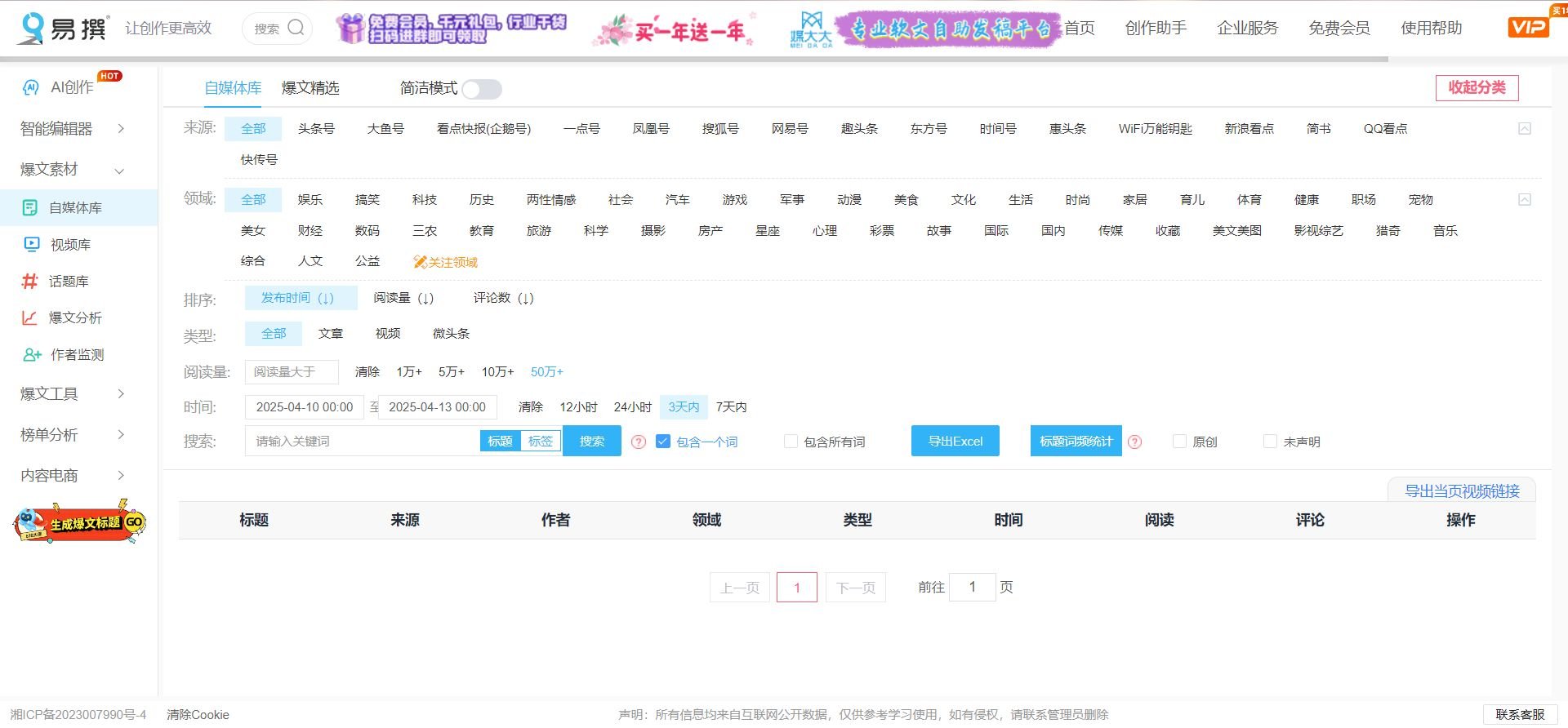Click the 话题库 hashtag icon
The height and width of the screenshot is (728, 1568).
[30, 282]
